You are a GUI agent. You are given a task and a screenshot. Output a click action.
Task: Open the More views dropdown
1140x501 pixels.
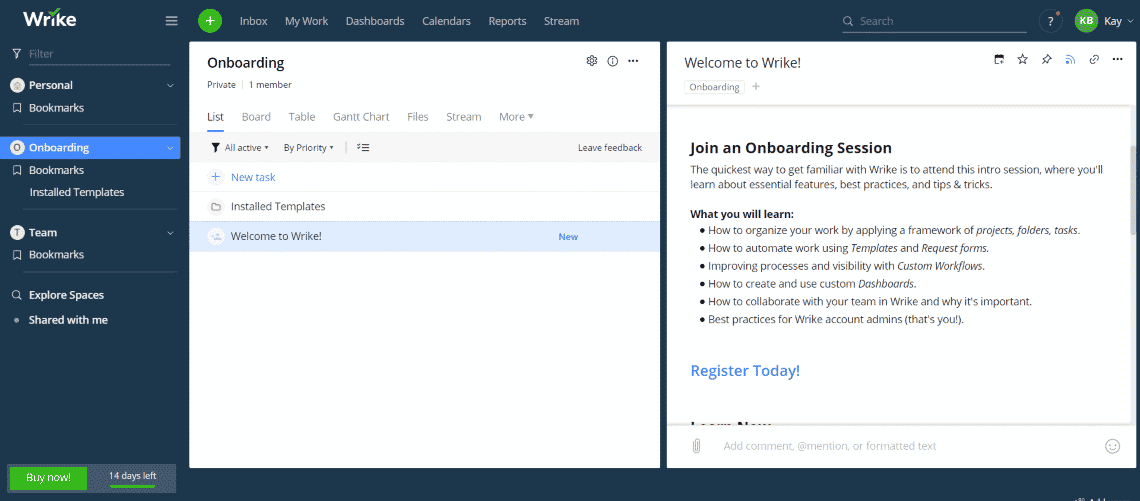pyautogui.click(x=516, y=116)
